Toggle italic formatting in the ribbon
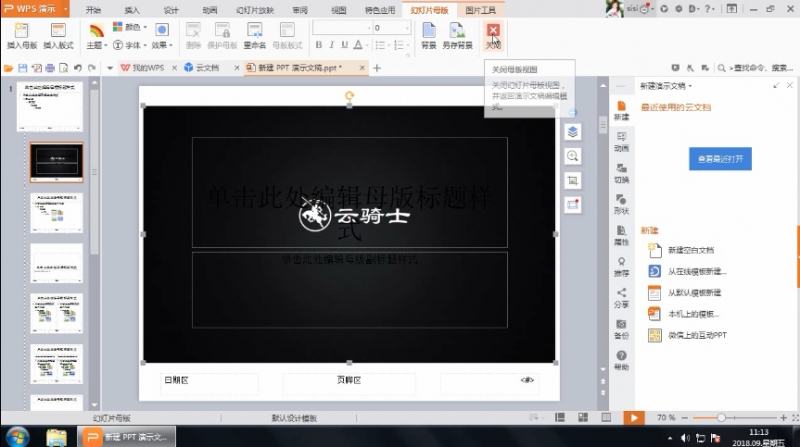The width and height of the screenshot is (800, 447). (332, 45)
